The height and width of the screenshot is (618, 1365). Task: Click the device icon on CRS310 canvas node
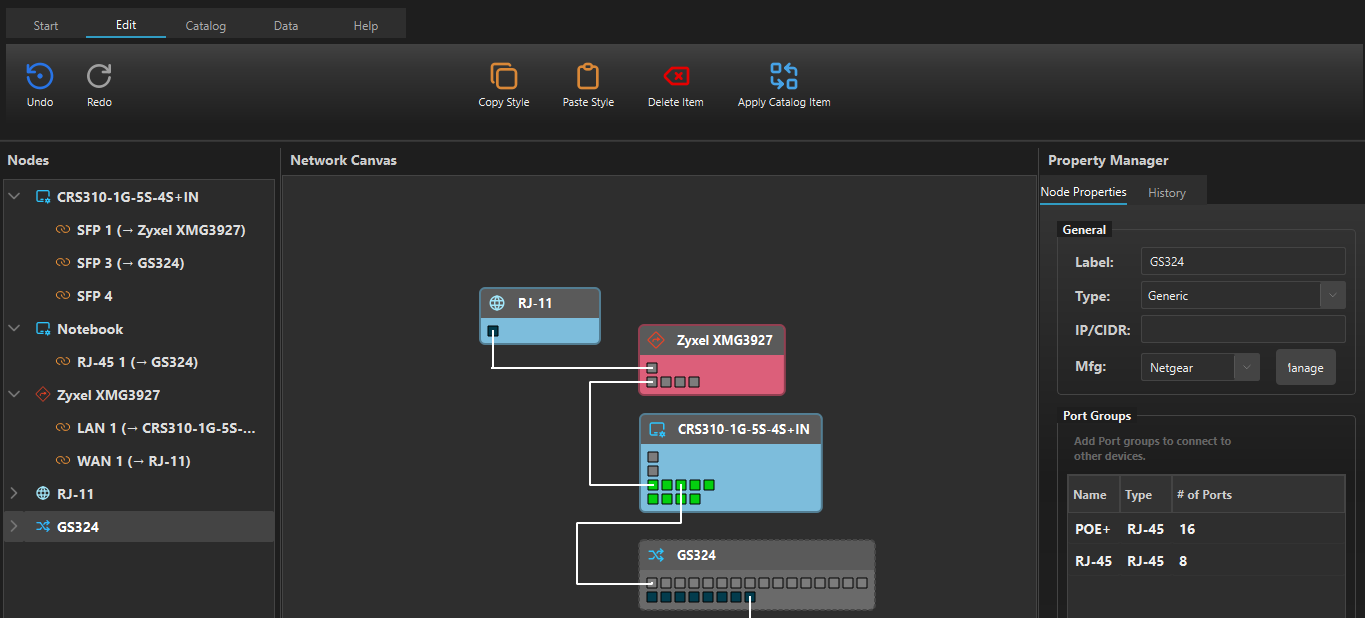(657, 430)
